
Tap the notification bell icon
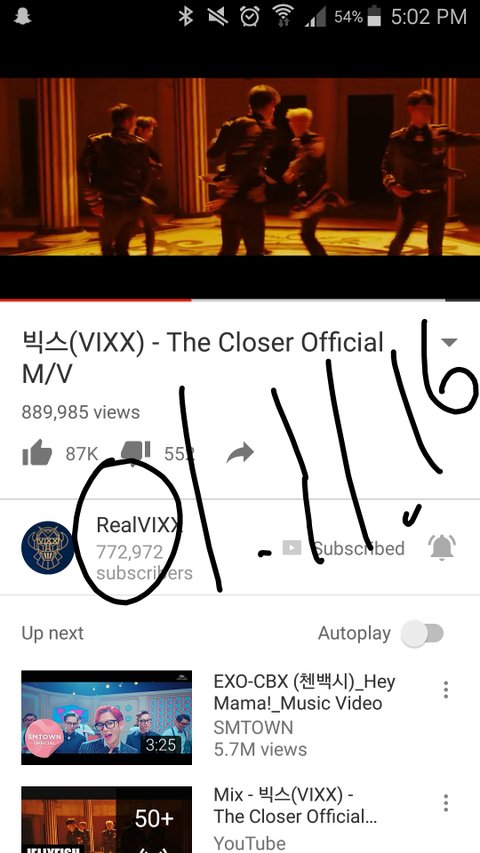(442, 548)
